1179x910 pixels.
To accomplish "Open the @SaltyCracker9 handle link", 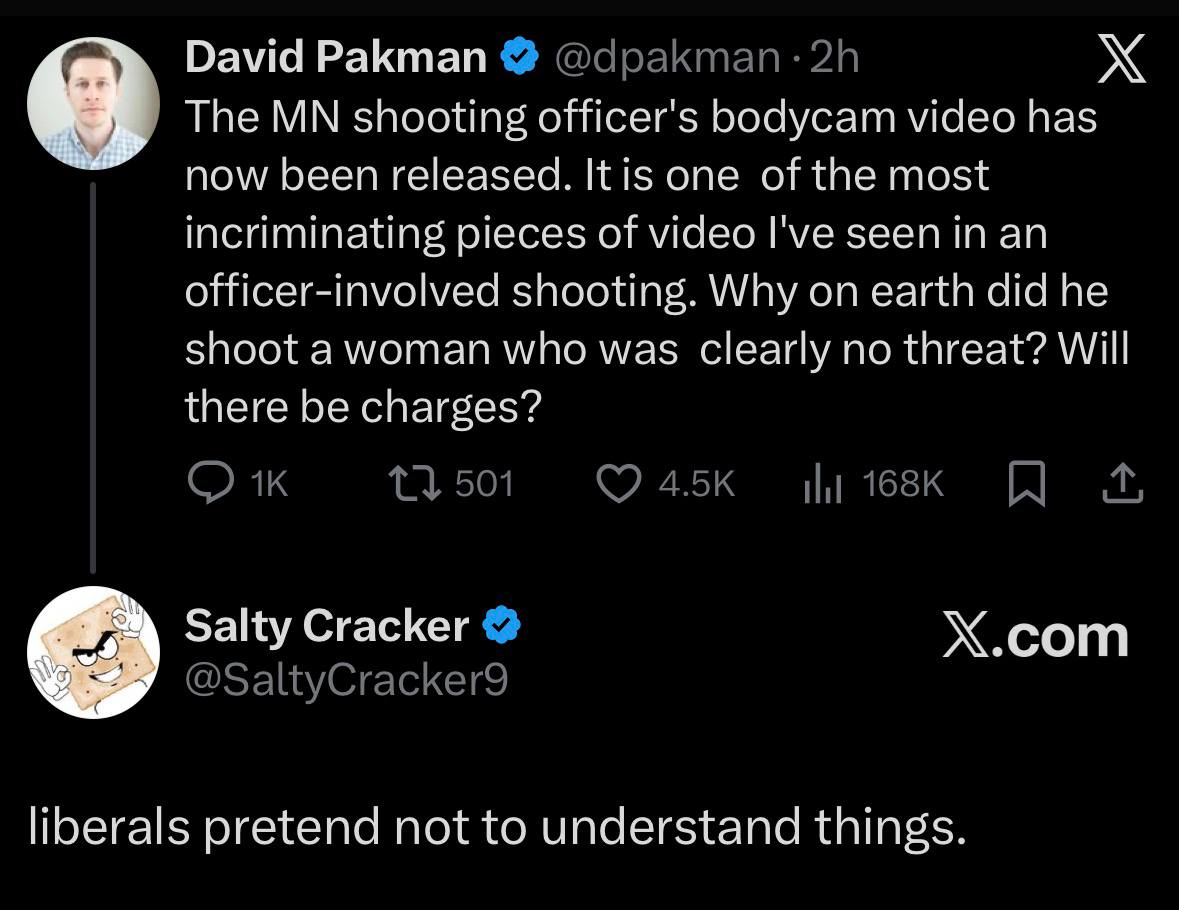I will 347,680.
